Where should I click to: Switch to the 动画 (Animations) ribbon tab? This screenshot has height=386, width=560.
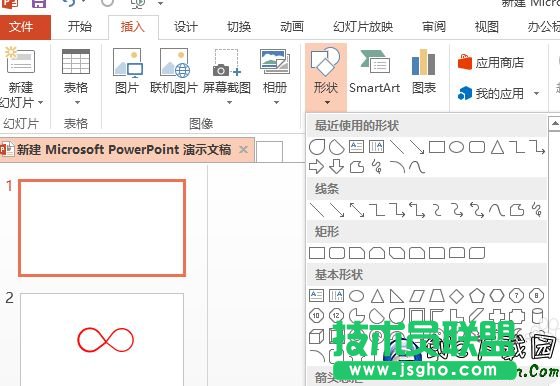[292, 27]
